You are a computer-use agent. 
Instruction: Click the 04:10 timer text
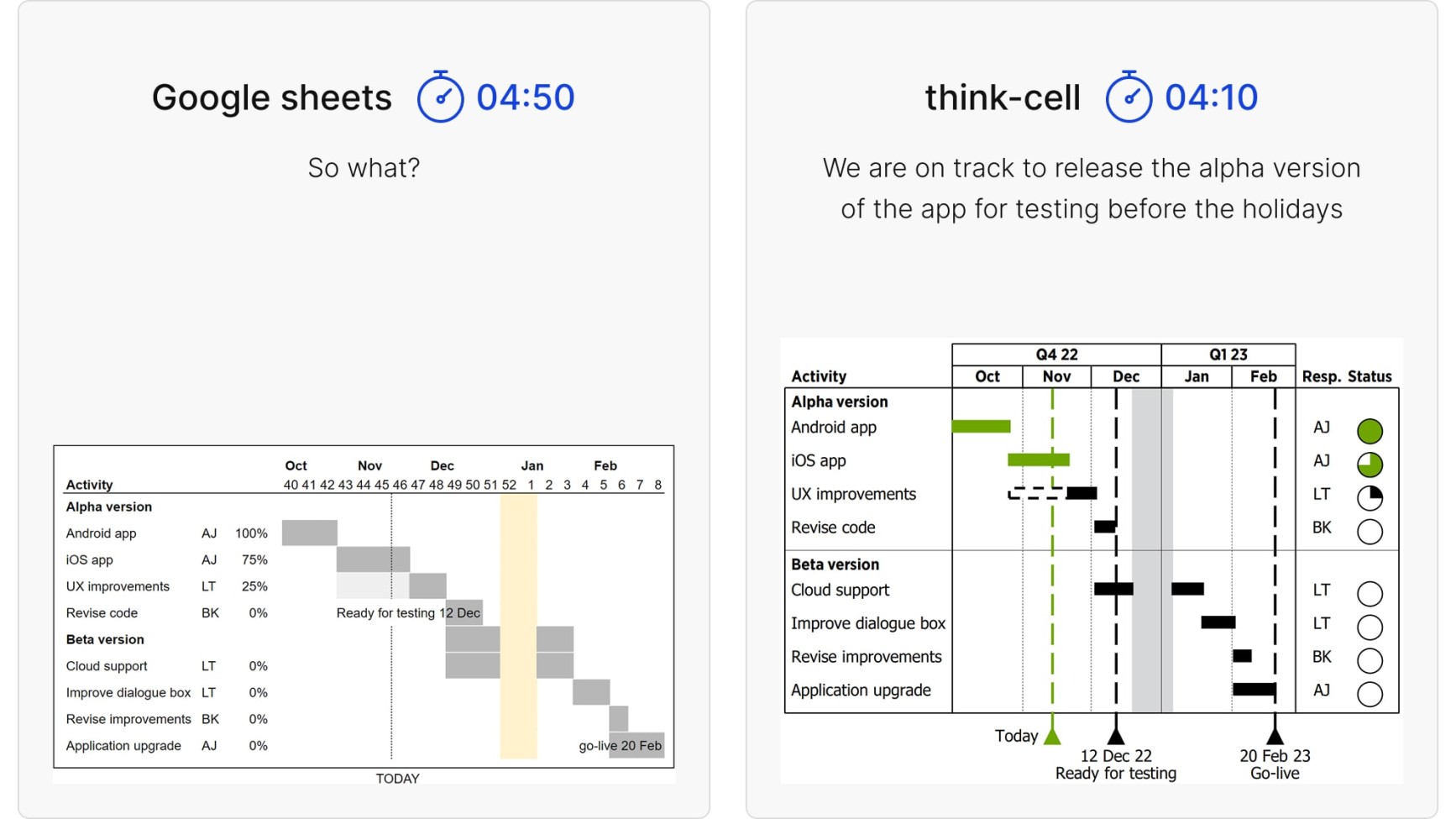point(1211,97)
